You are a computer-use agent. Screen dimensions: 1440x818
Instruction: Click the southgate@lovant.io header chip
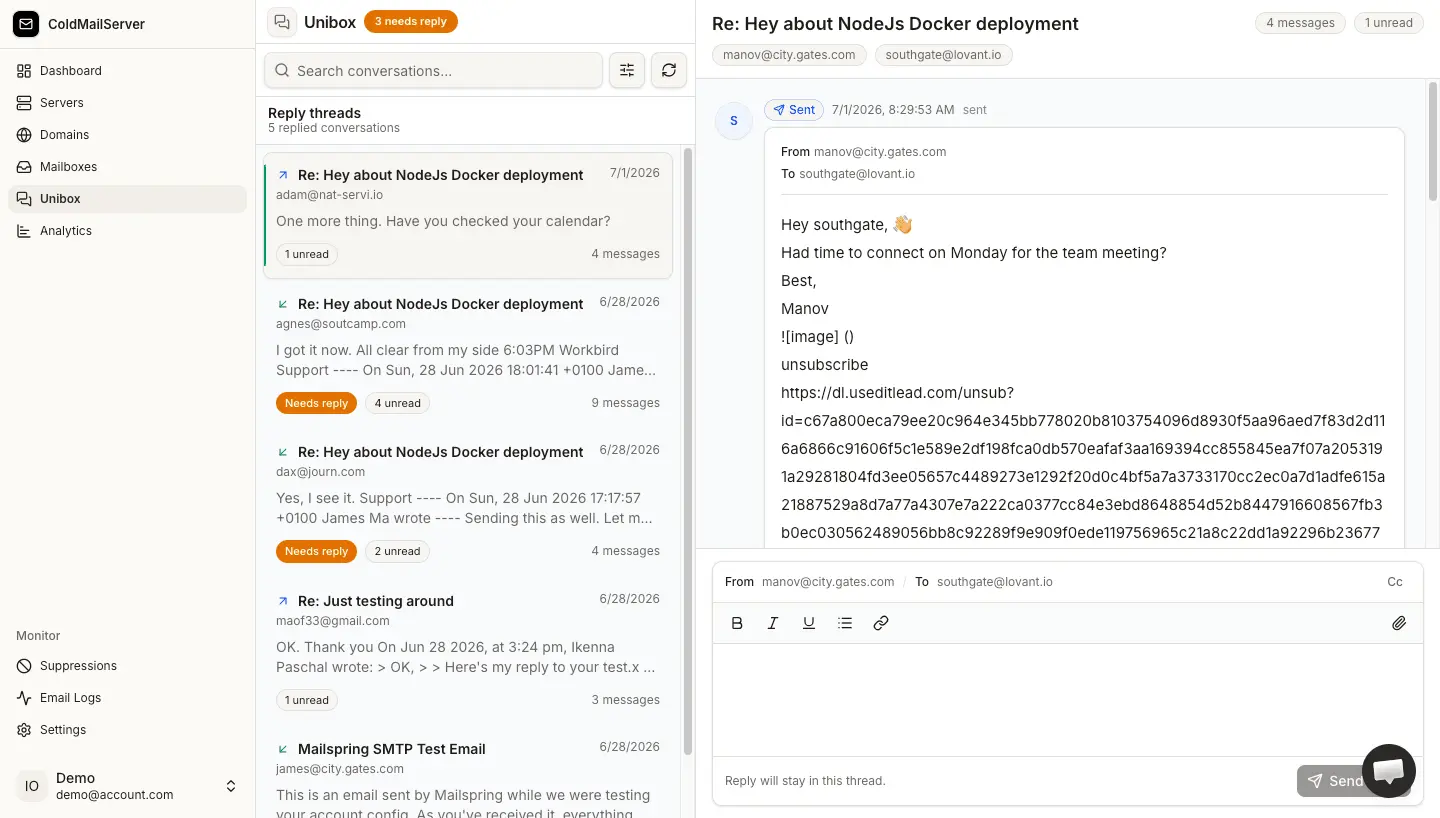tap(943, 55)
